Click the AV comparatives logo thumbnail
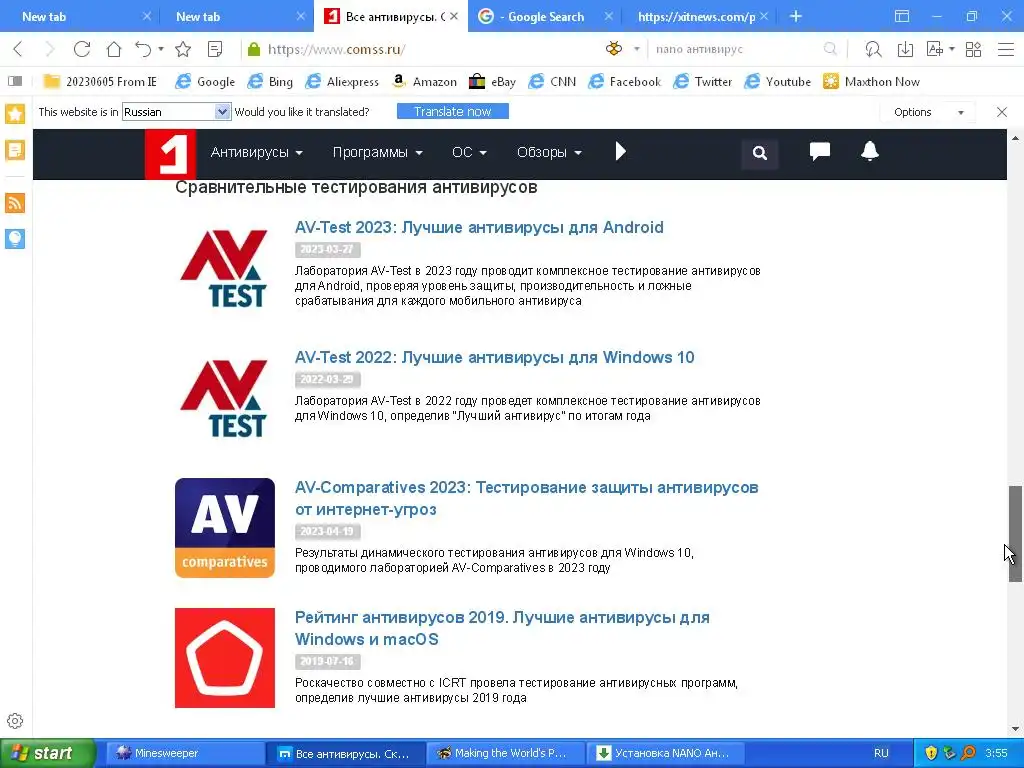 (x=225, y=528)
